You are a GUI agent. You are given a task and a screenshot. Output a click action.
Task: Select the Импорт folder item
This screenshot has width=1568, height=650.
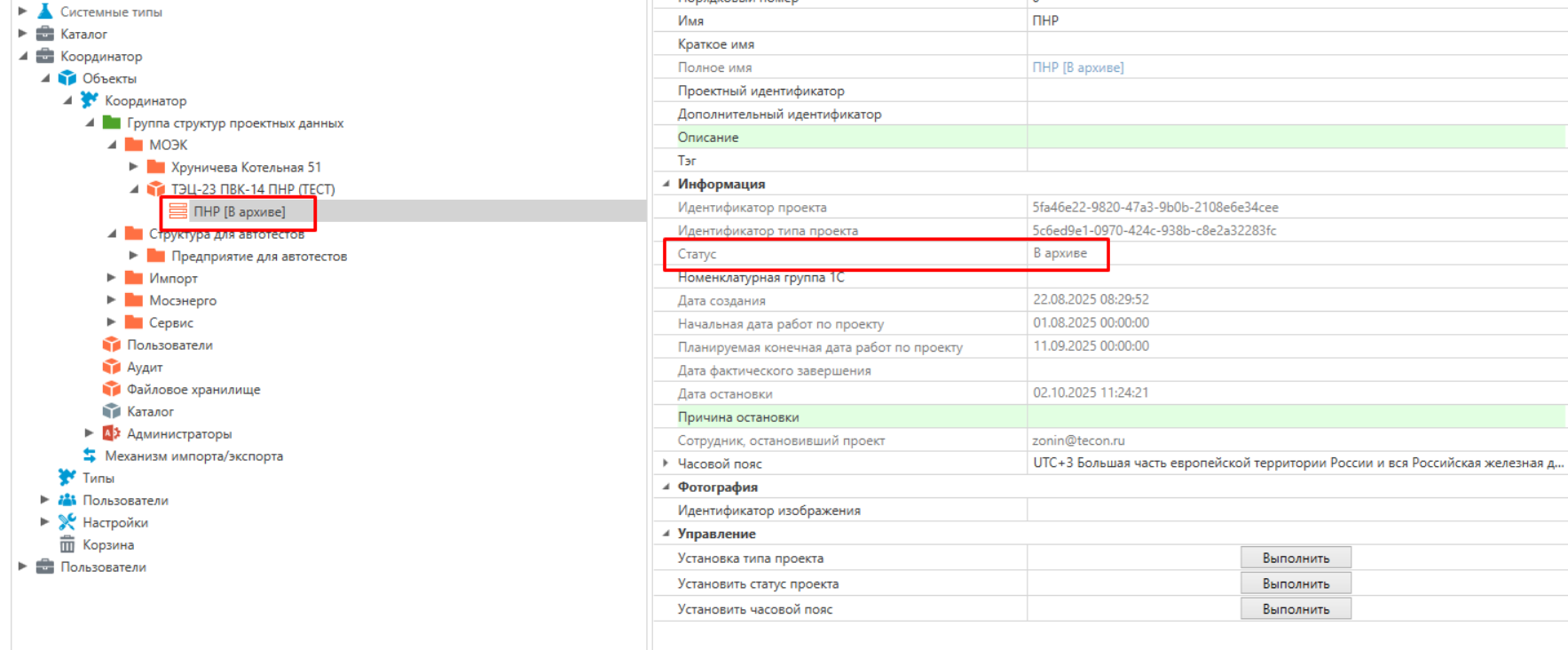click(x=173, y=278)
